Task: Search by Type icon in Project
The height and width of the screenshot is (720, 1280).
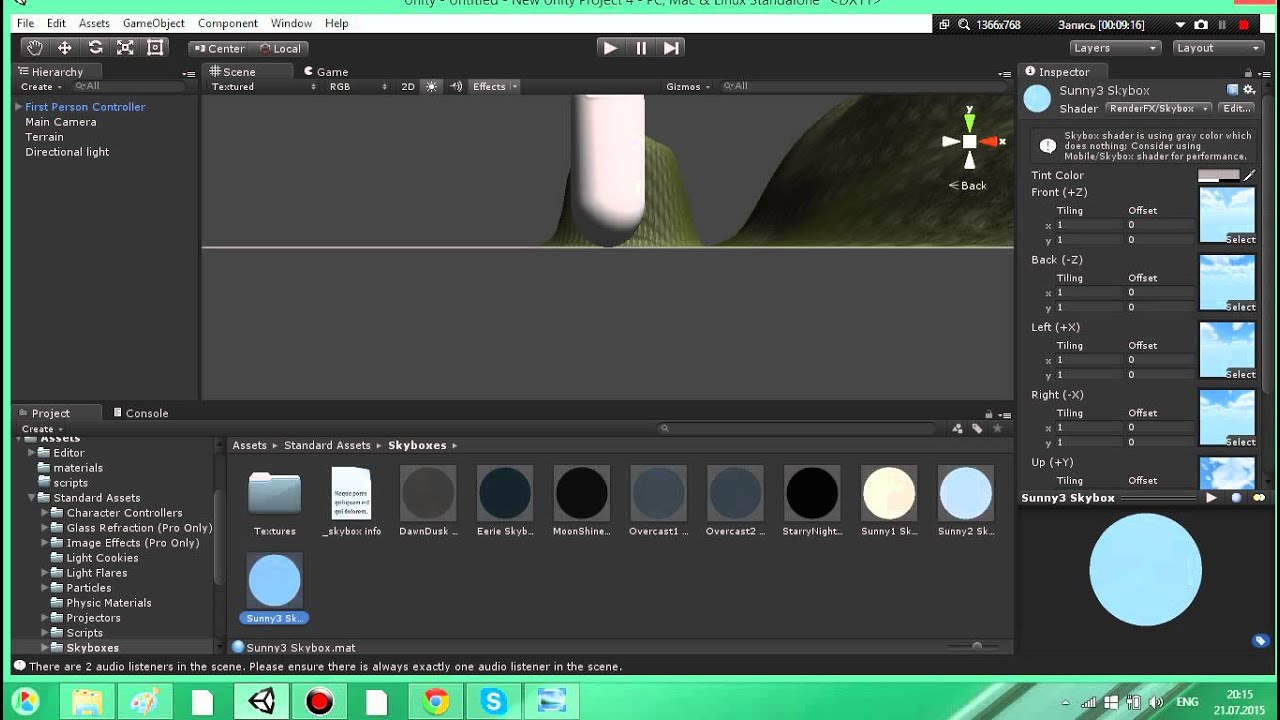Action: [957, 428]
